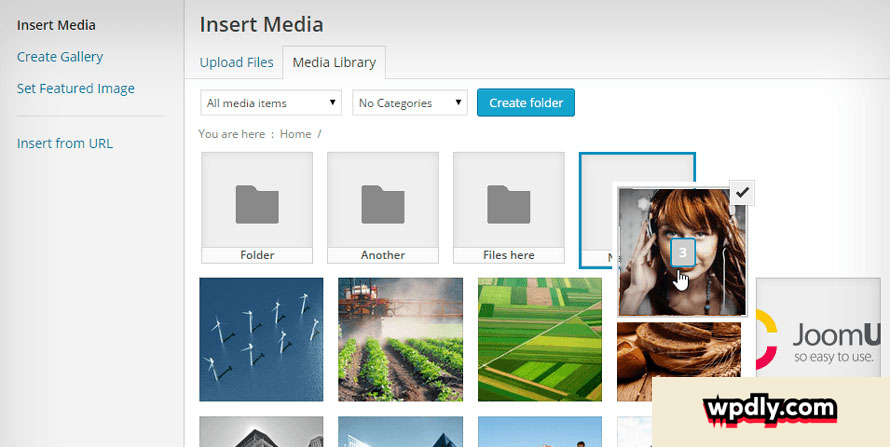Open Create Gallery in the sidebar
This screenshot has width=890, height=447.
[x=60, y=57]
